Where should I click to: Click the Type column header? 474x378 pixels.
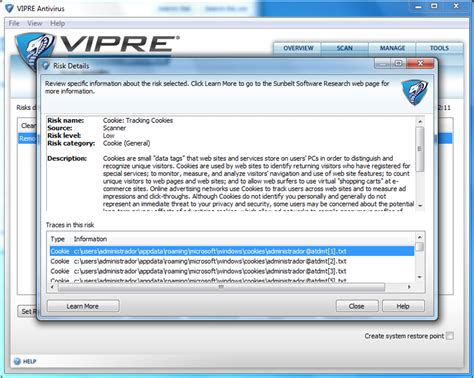[x=58, y=239]
